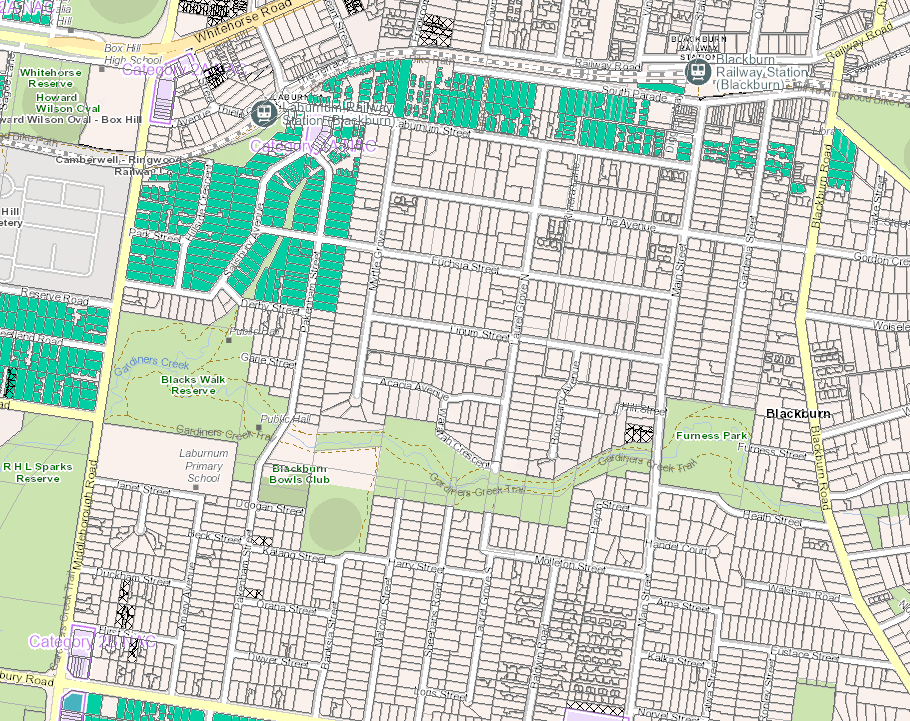
Task: Click the Blackburn Bowls Club label
Action: tap(300, 474)
